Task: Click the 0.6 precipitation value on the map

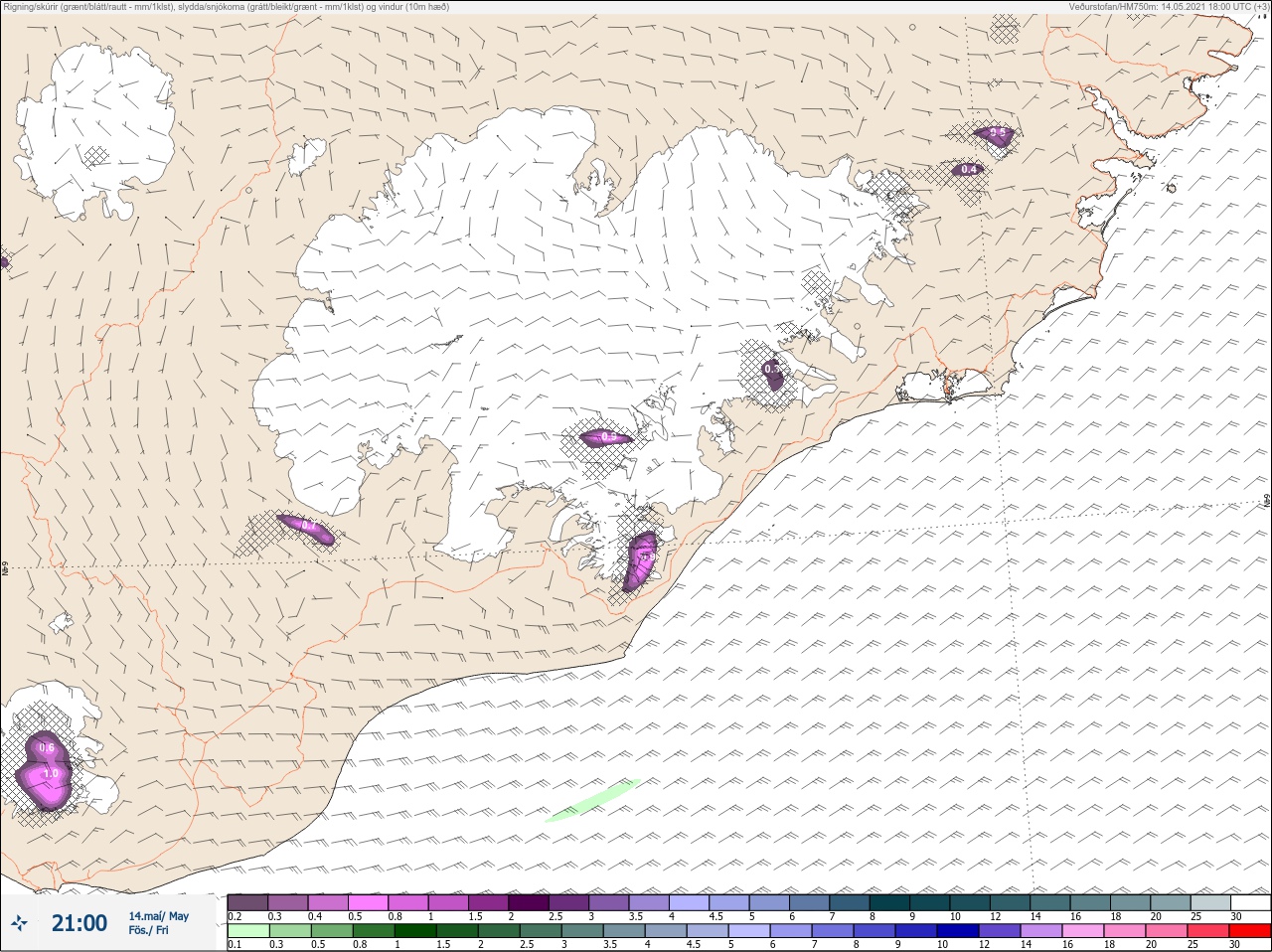Action: 46,748
